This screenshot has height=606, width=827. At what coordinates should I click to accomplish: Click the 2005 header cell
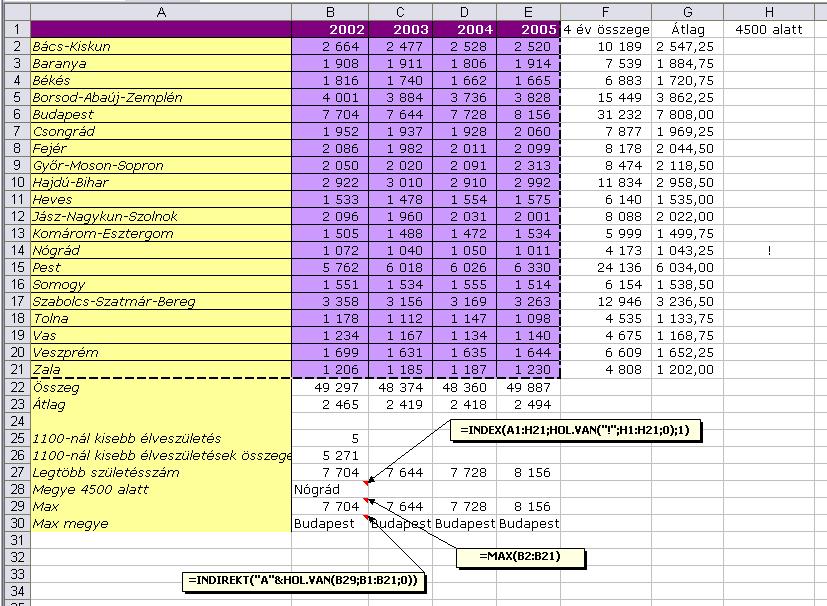pyautogui.click(x=528, y=30)
